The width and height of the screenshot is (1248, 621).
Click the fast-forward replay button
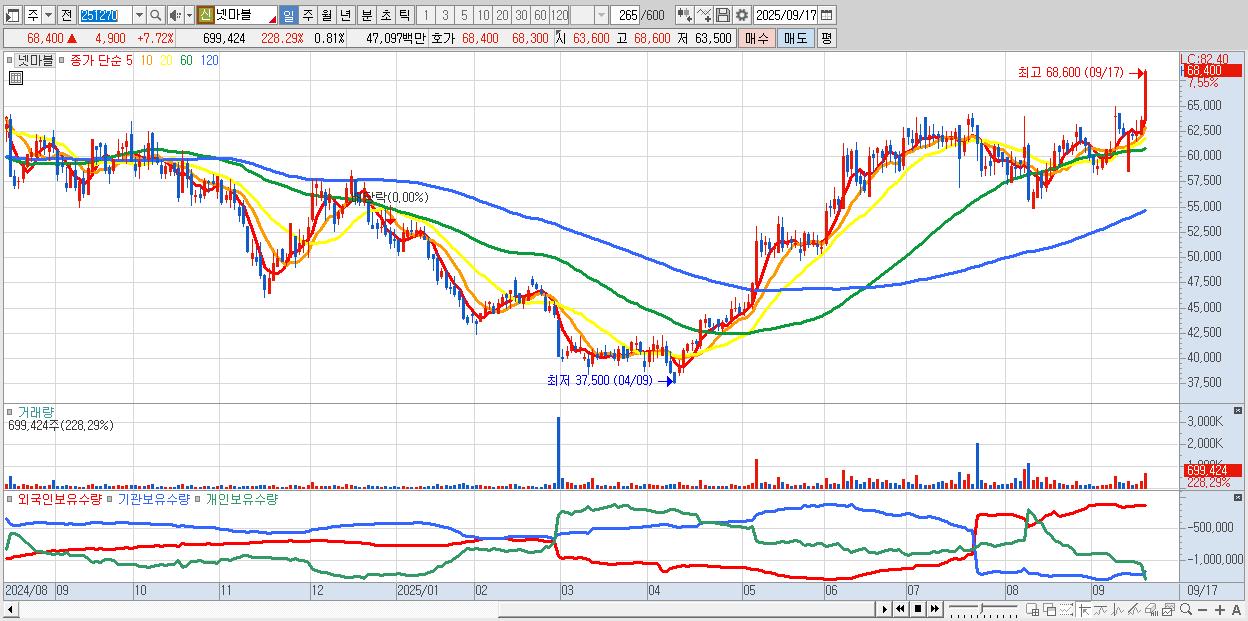[934, 609]
